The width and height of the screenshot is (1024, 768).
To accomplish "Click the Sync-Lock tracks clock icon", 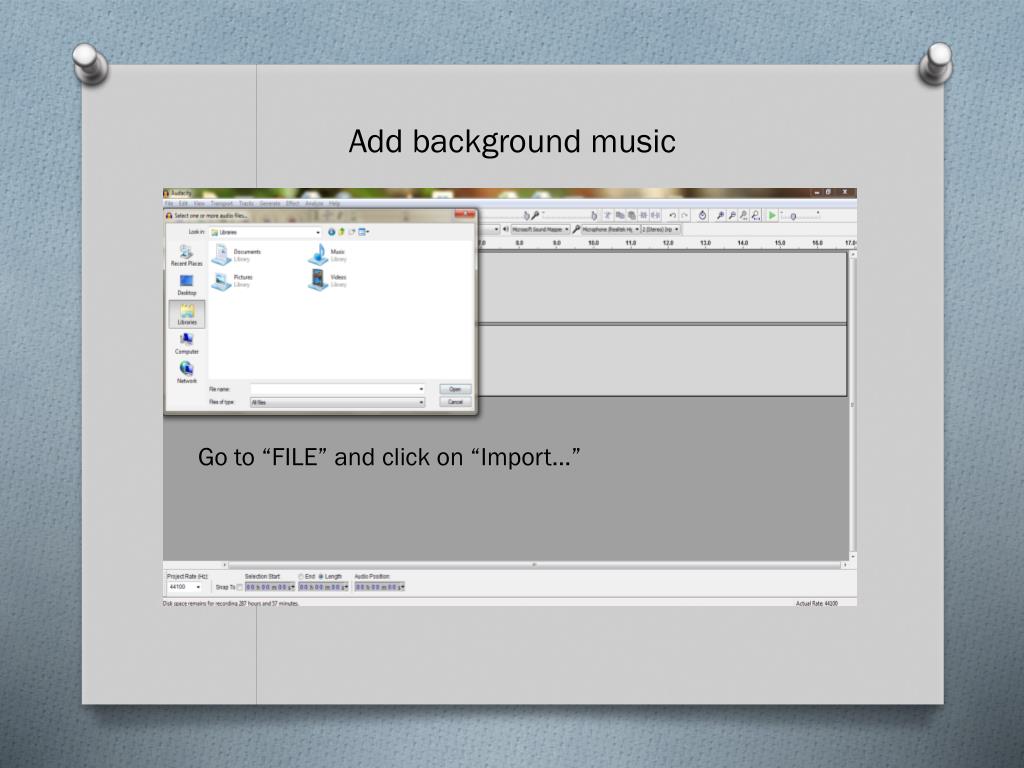I will tap(703, 216).
